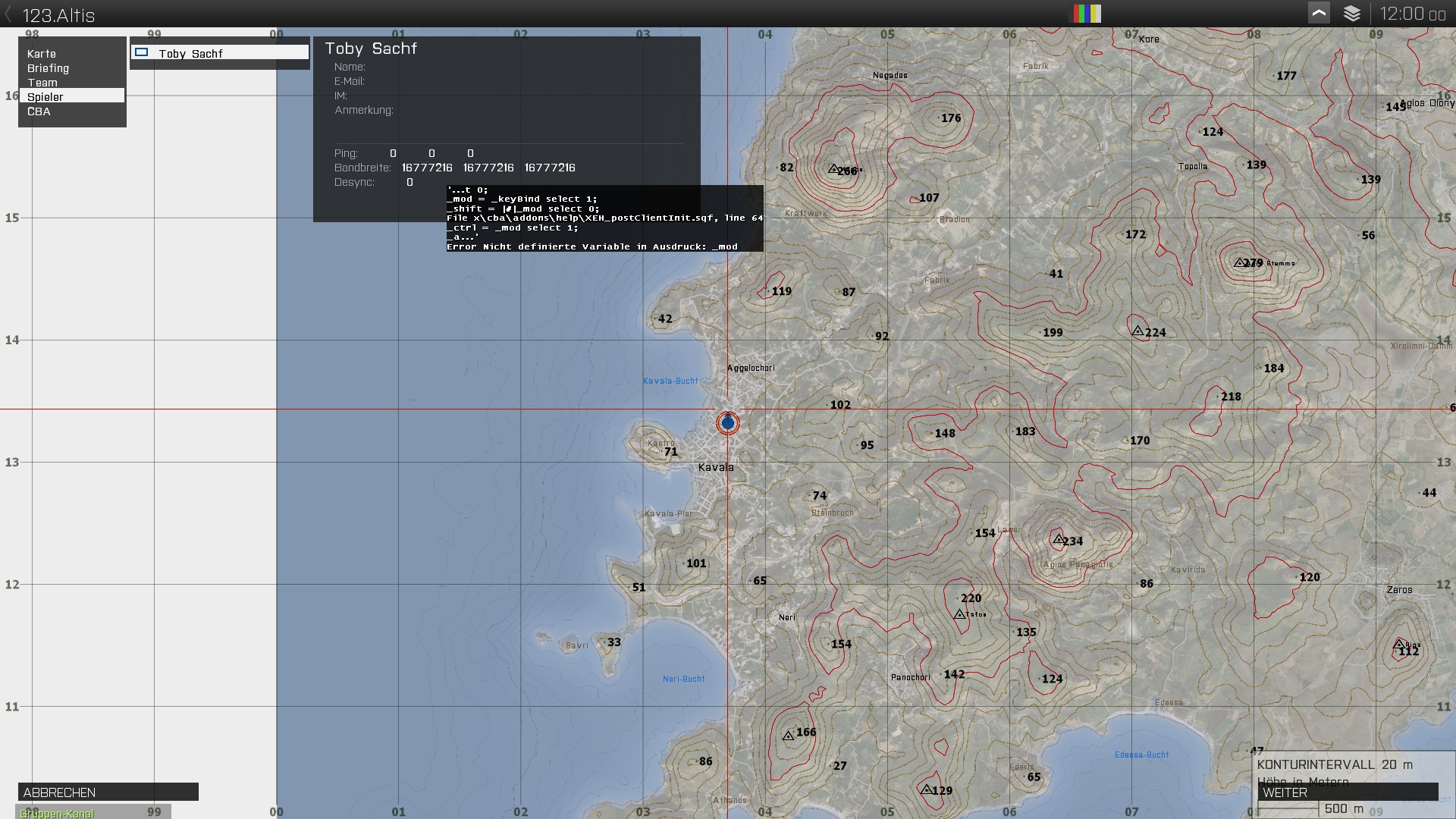This screenshot has height=819, width=1456.
Task: Collapse the top bar with chevron-up button
Action: (x=1319, y=13)
